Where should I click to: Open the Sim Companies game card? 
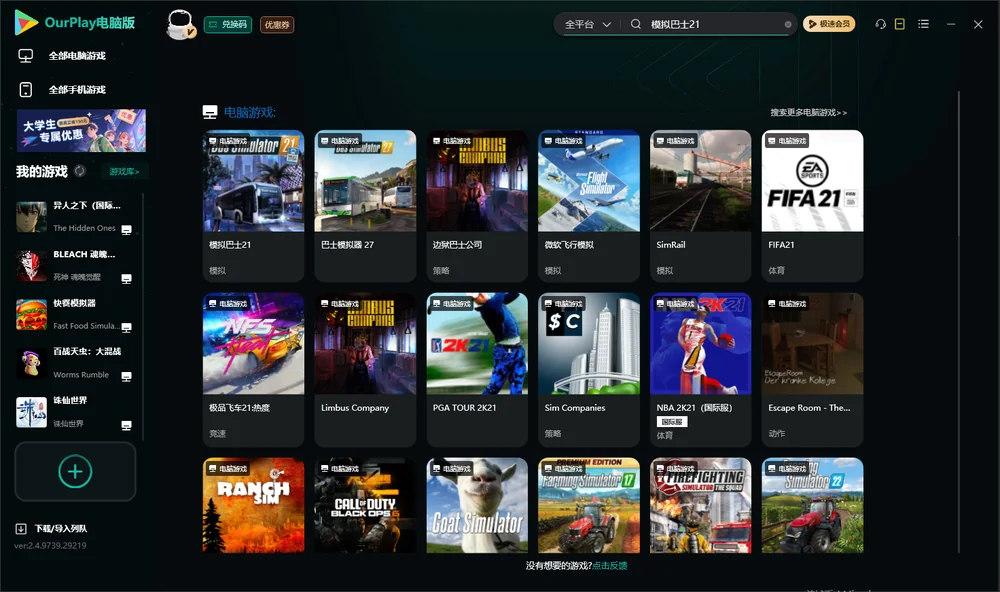(589, 369)
